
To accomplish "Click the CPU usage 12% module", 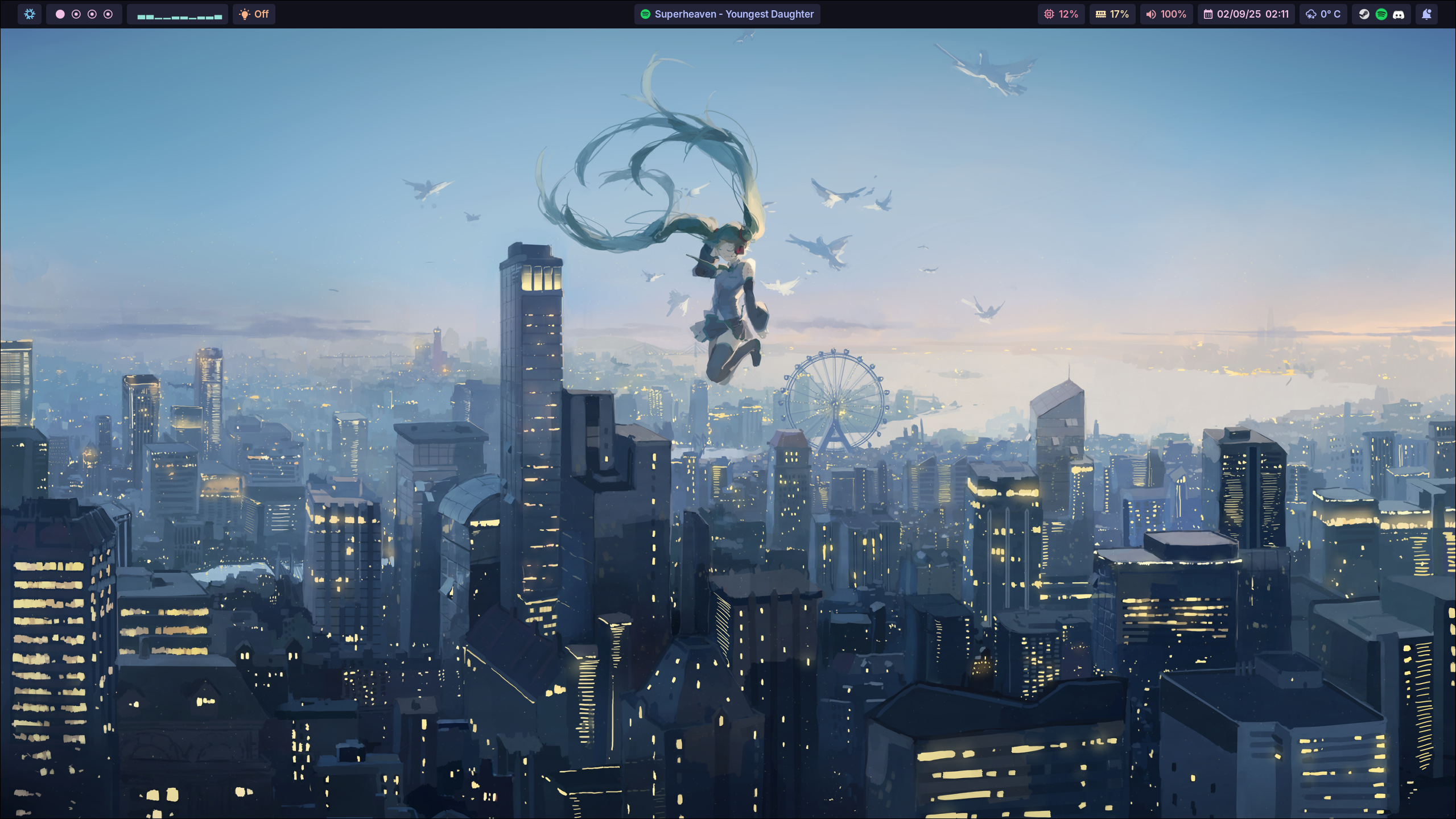I will coord(1061,14).
